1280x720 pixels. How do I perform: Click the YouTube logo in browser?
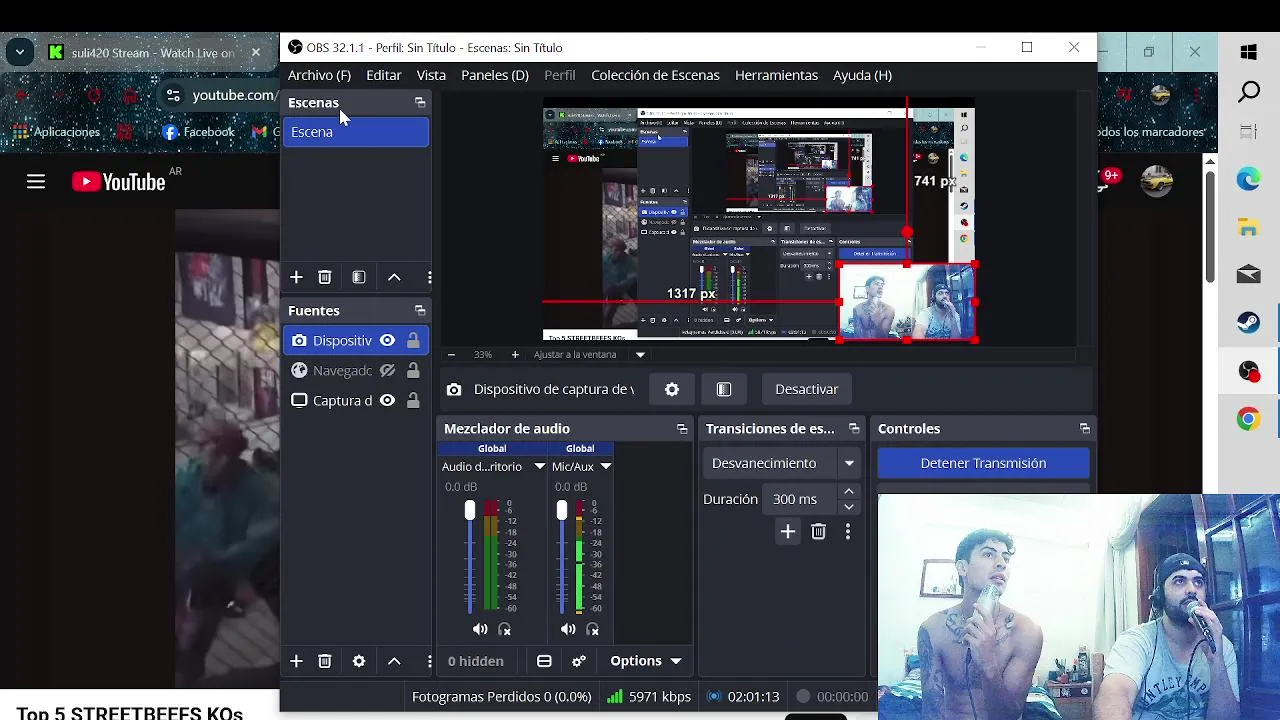(x=119, y=182)
